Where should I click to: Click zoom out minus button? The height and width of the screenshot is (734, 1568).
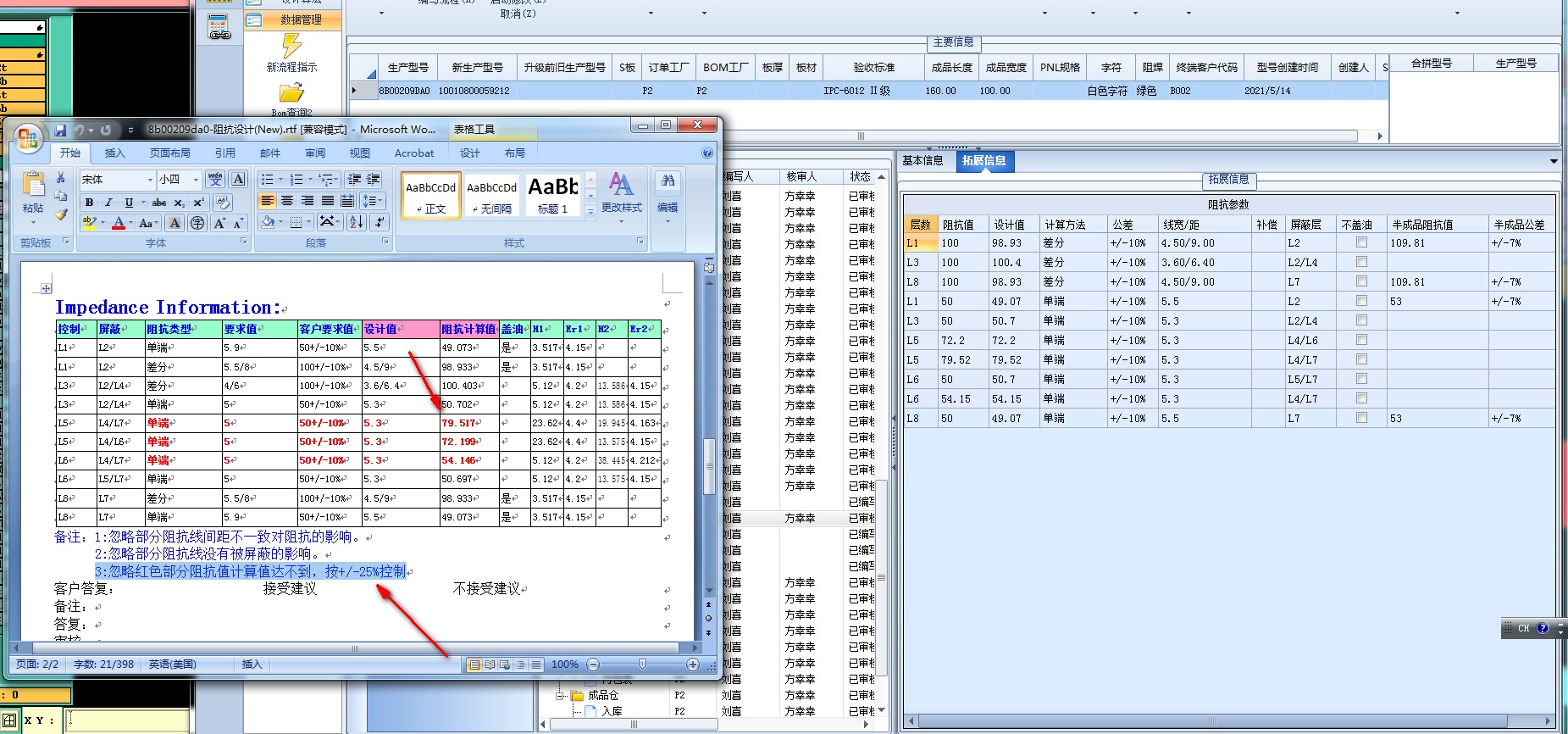pos(593,664)
